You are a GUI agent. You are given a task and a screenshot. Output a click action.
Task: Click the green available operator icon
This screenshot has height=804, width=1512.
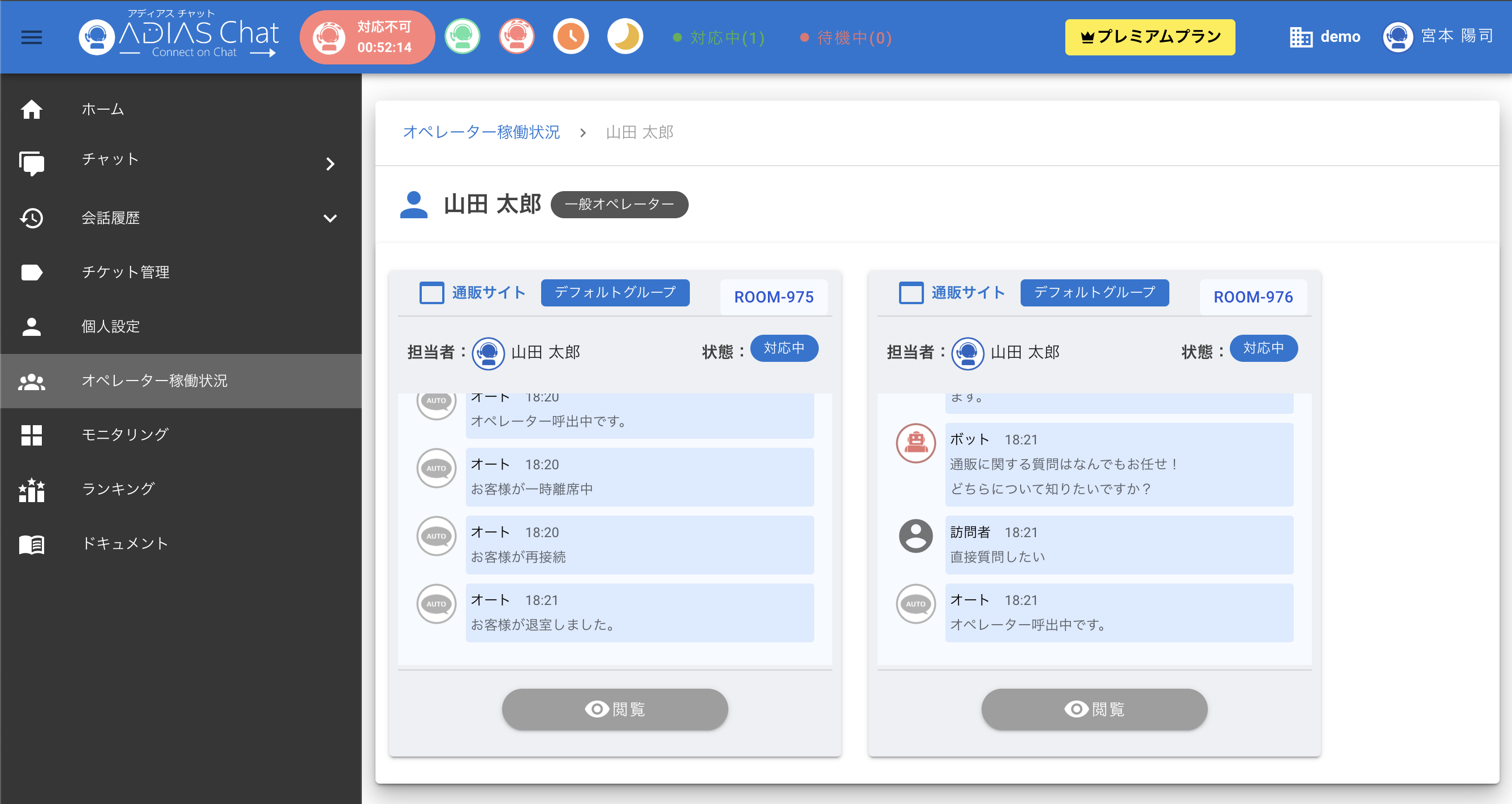click(463, 36)
